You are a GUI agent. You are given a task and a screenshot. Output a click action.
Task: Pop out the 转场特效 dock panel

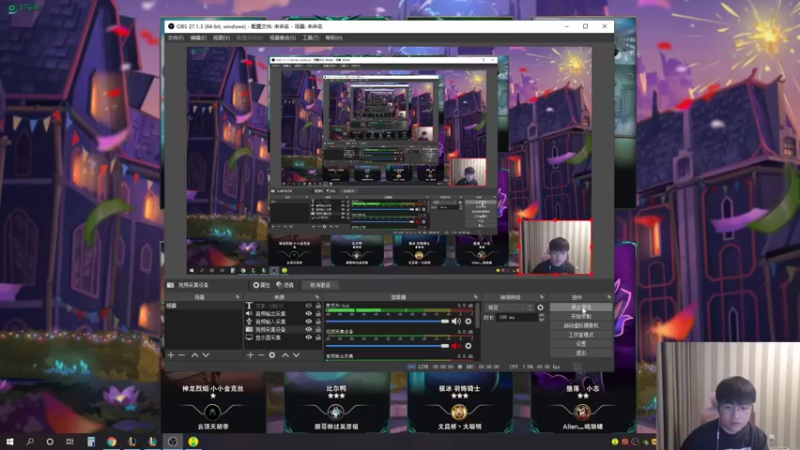[541, 297]
